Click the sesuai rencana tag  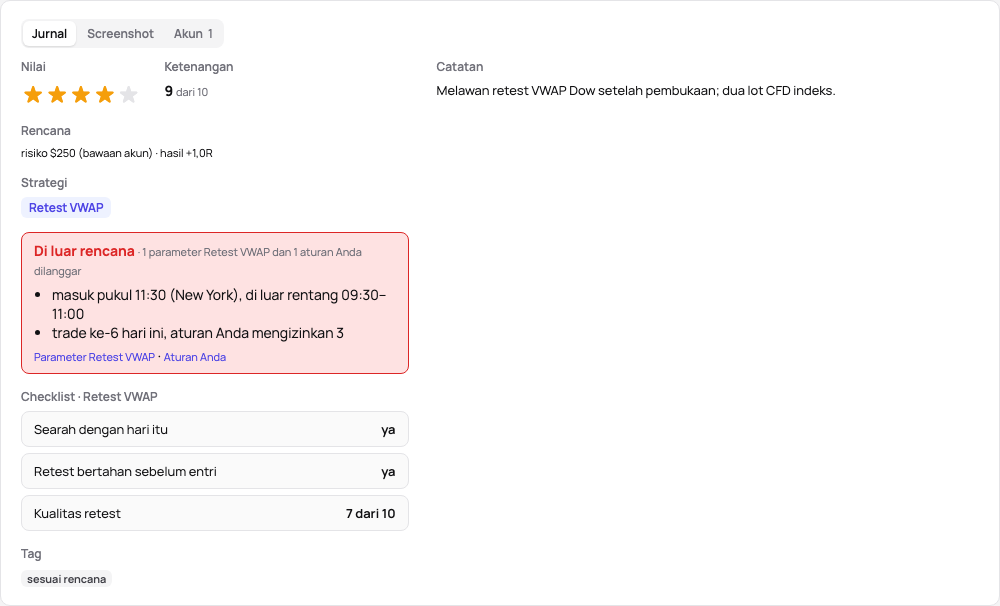(66, 579)
